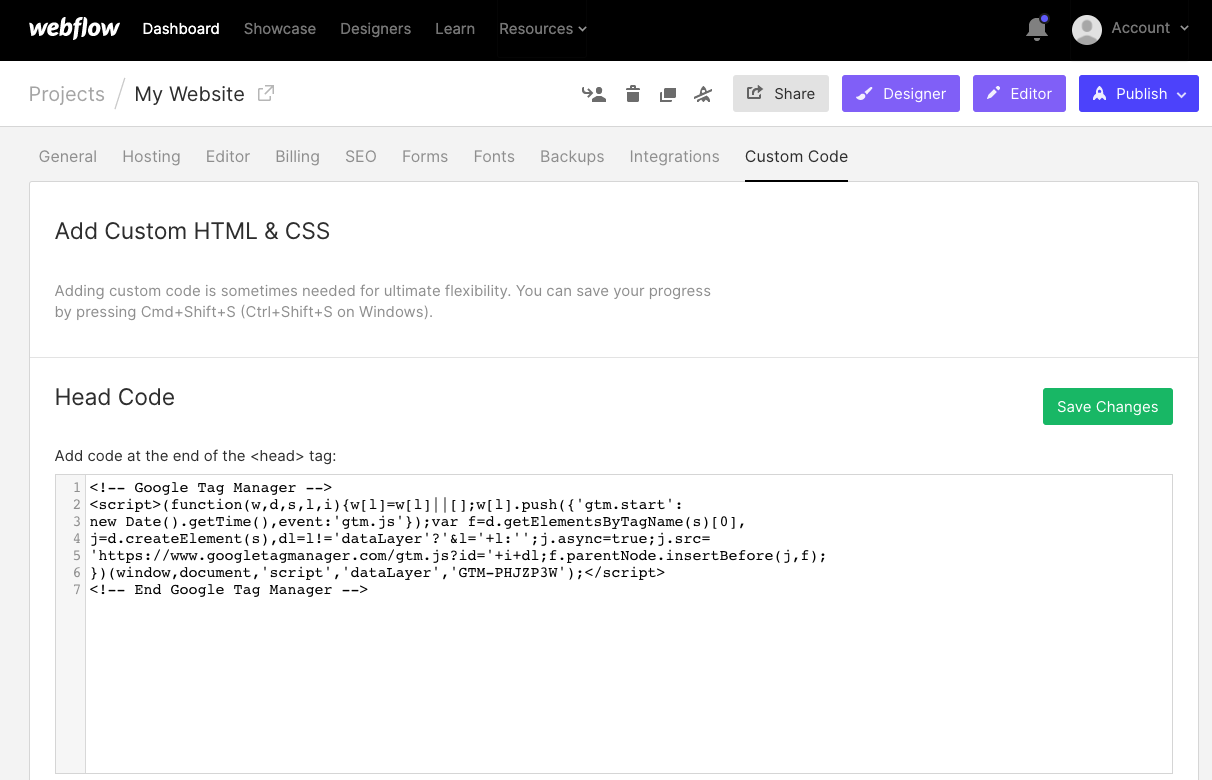This screenshot has height=780, width=1212.
Task: Open the Designer button
Action: [901, 93]
